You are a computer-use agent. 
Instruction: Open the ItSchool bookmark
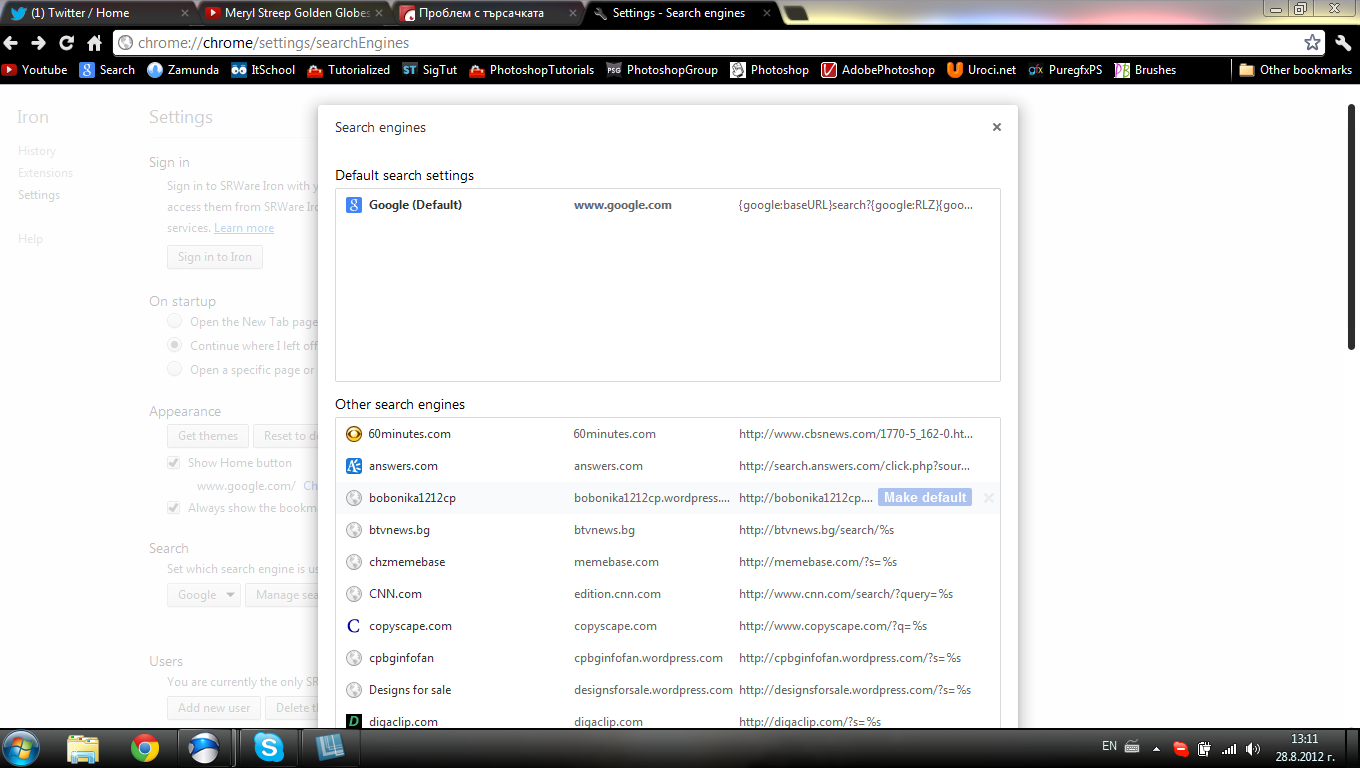pyautogui.click(x=263, y=70)
